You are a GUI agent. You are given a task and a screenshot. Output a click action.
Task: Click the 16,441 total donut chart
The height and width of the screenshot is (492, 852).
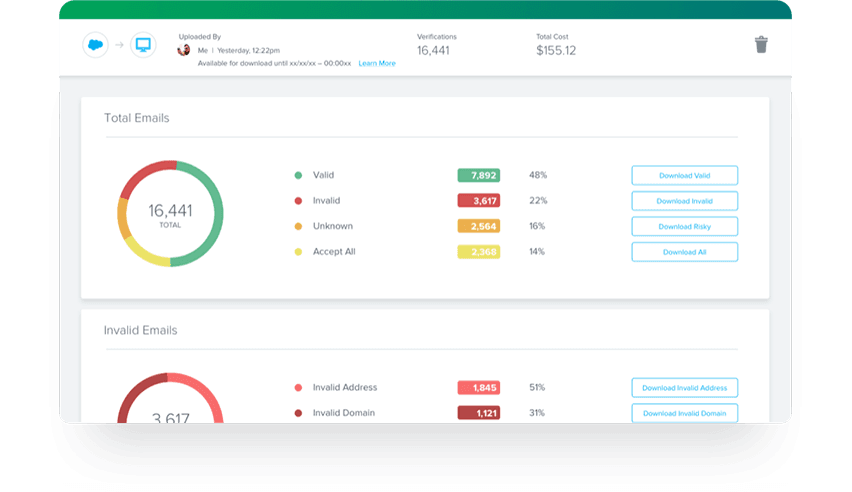click(x=170, y=213)
